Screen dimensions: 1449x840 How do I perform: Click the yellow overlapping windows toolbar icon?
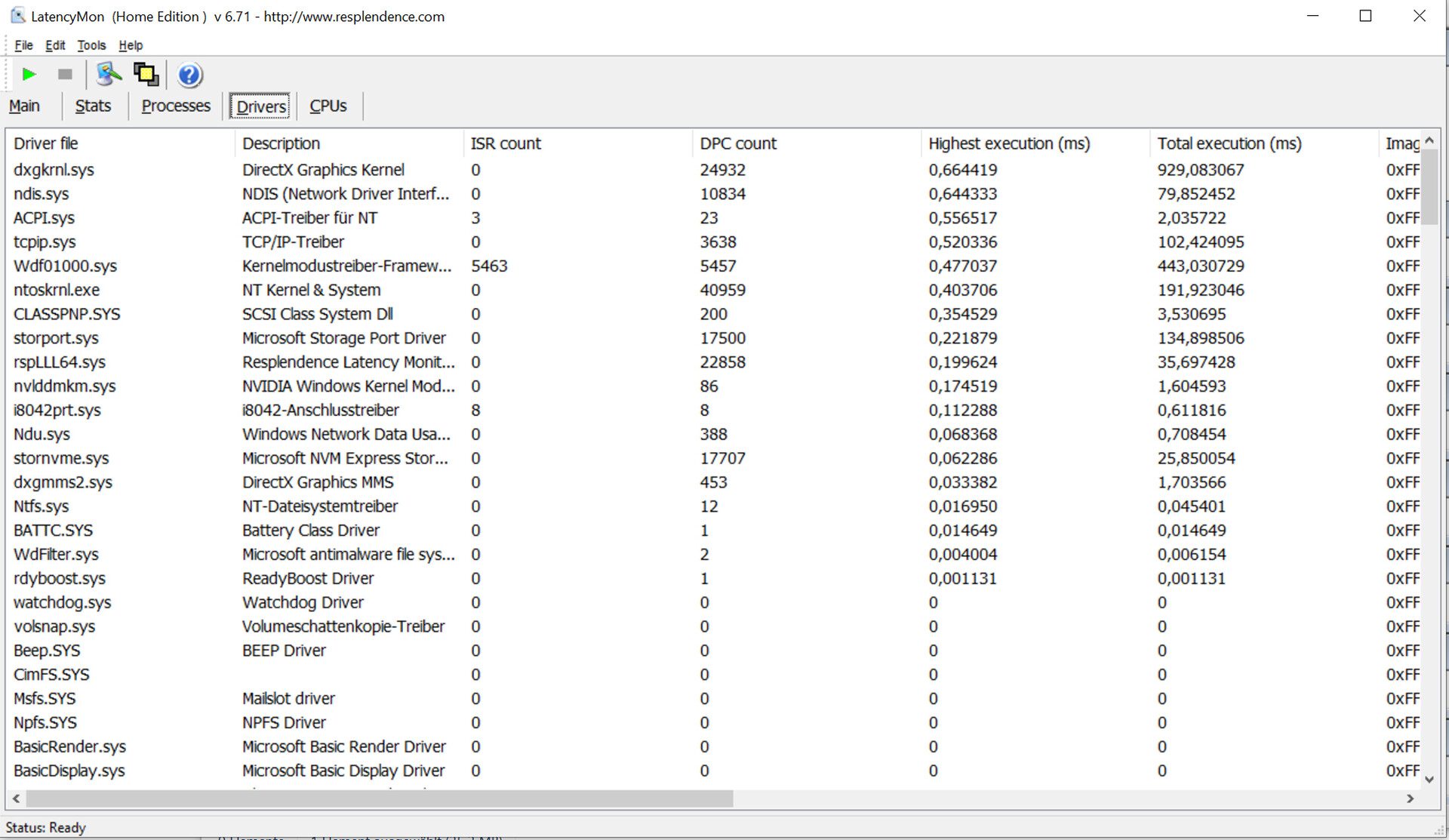coord(146,74)
